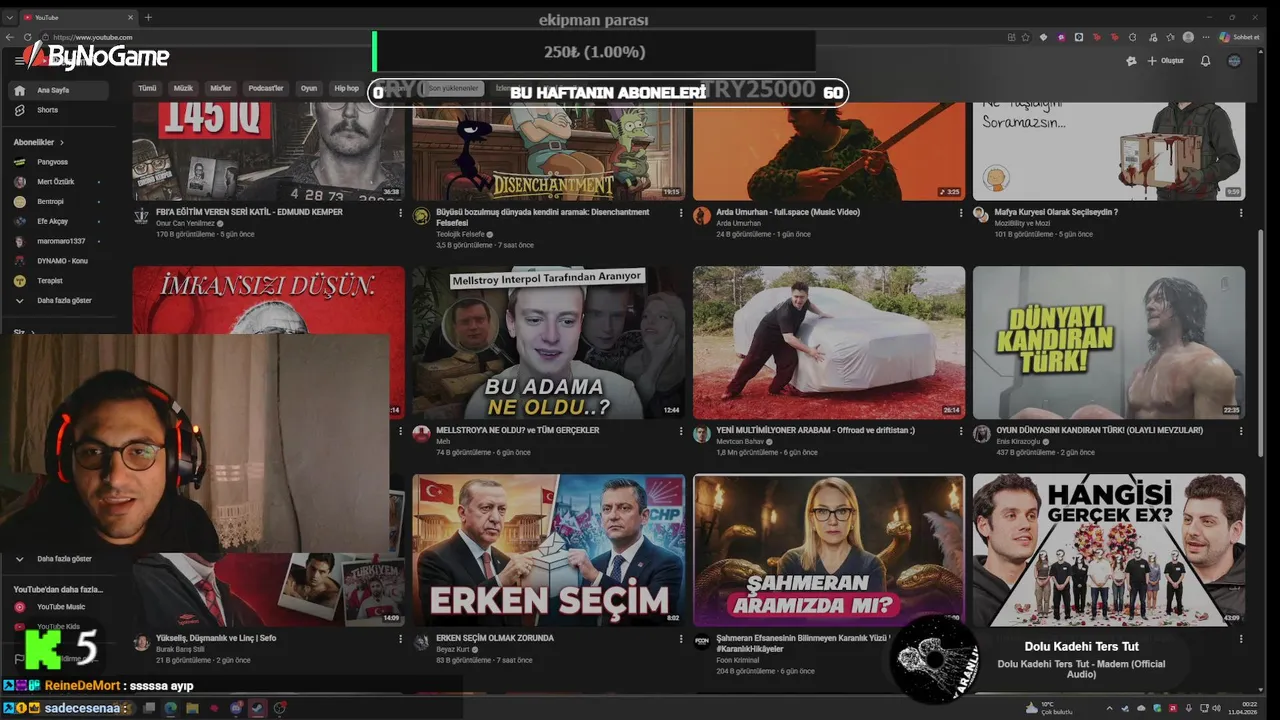Open options menu for the Arda Umurhan video
Screen dimensions: 1280x720
click(961, 213)
